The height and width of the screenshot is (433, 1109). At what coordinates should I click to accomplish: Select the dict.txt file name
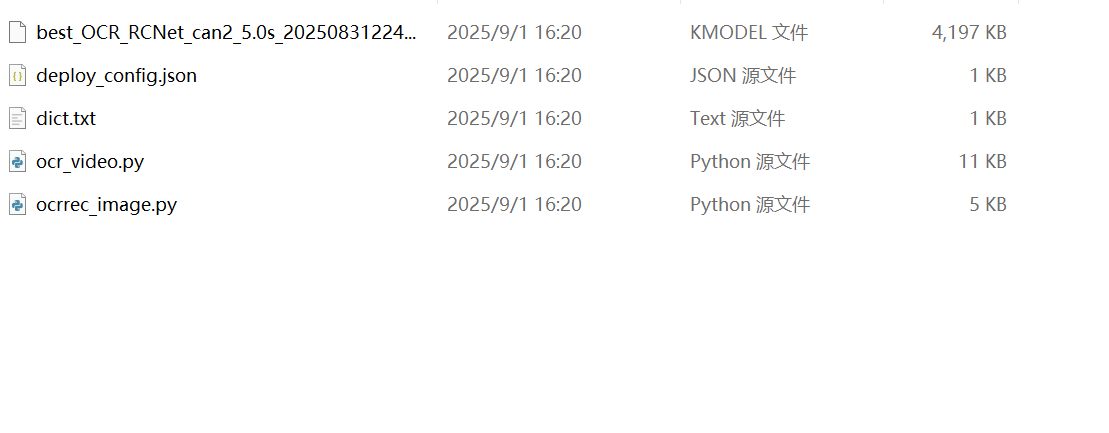(x=66, y=118)
